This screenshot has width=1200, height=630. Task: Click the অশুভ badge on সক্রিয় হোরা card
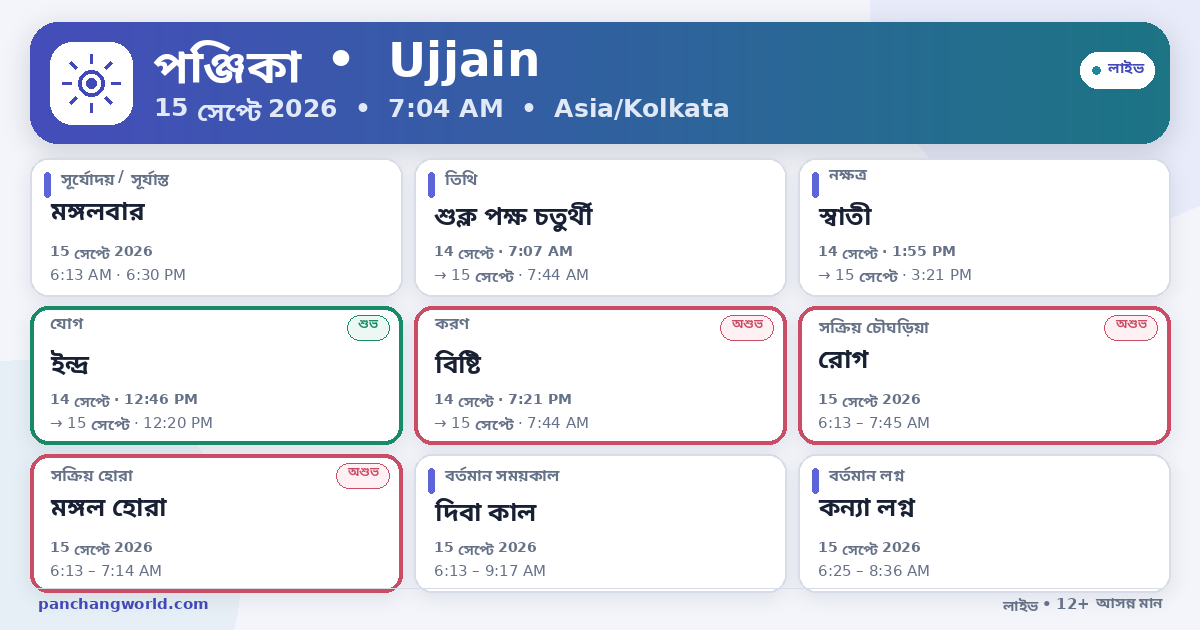coord(363,475)
